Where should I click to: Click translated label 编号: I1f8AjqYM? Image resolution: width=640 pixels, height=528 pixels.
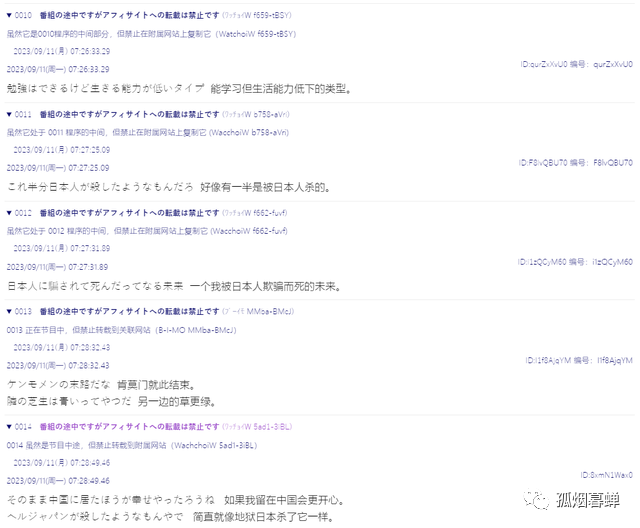[x=603, y=361]
